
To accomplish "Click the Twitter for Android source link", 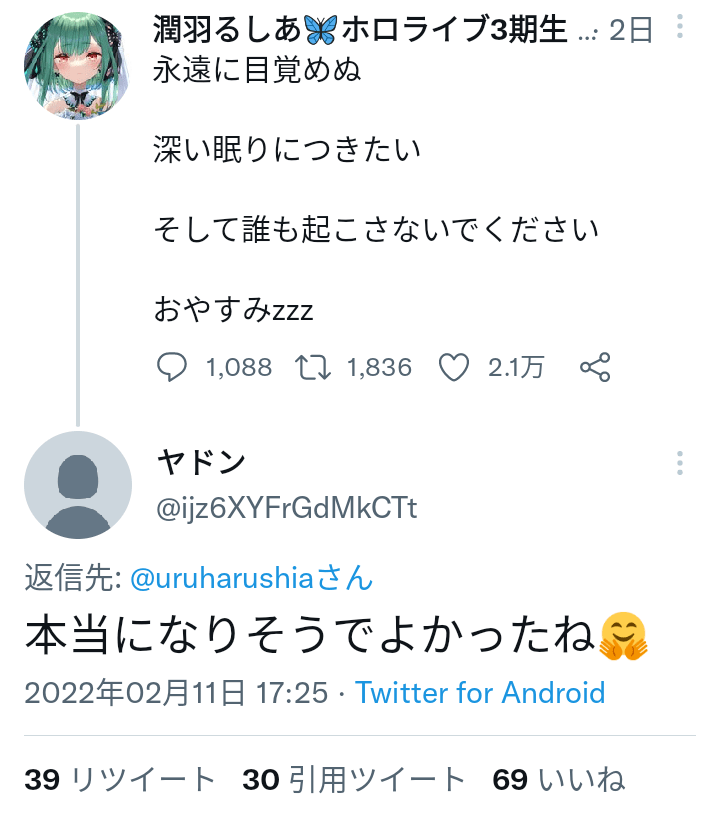I will pos(480,692).
